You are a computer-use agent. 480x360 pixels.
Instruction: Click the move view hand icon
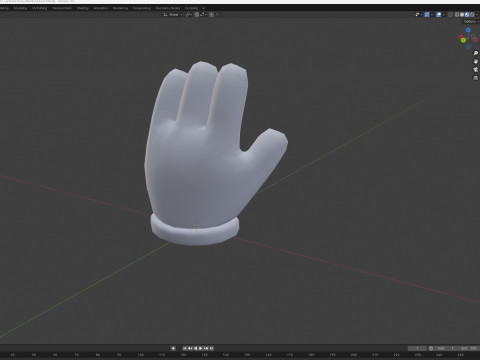pyautogui.click(x=476, y=62)
